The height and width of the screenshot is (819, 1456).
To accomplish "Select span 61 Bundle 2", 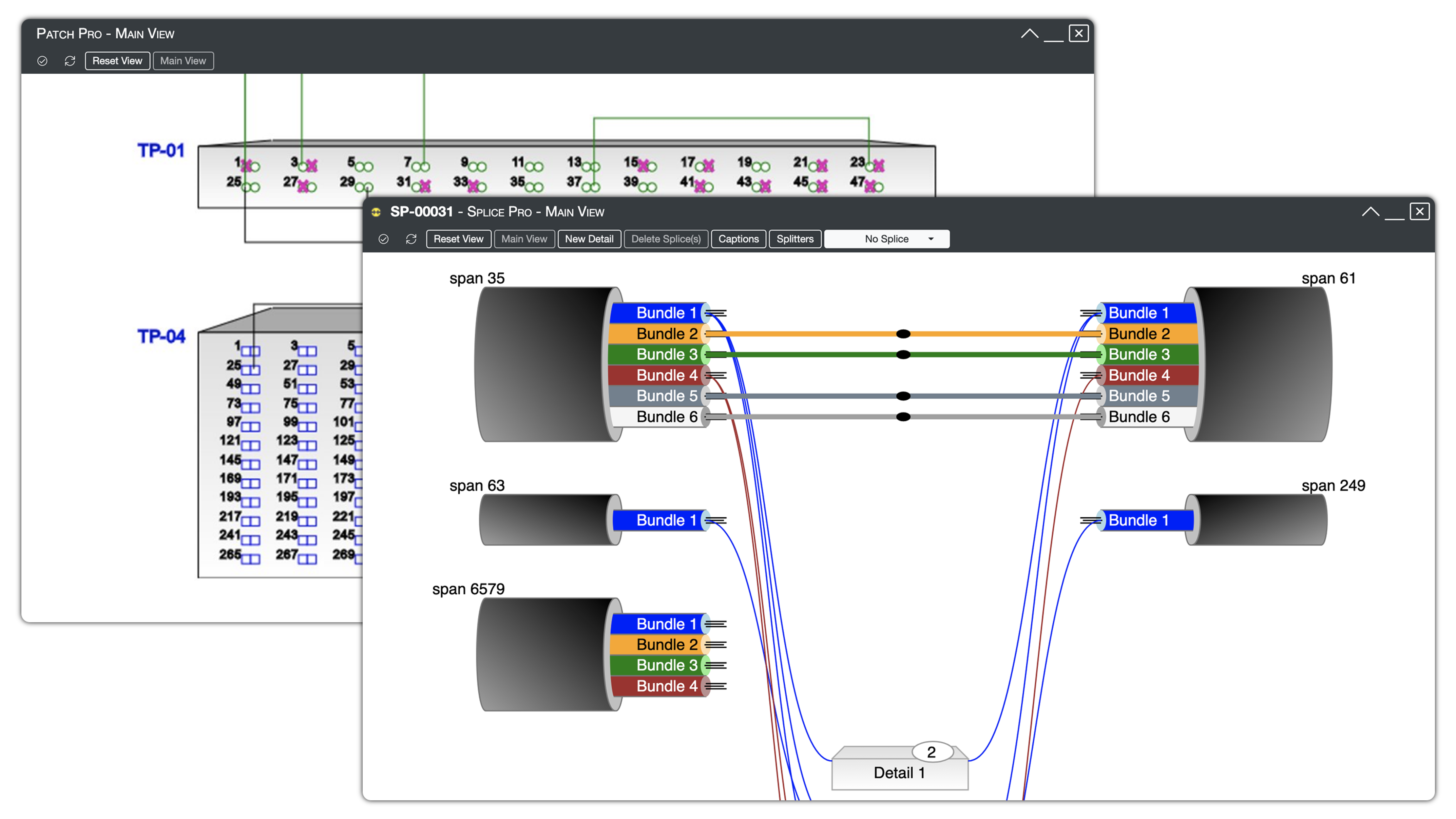I will coord(1147,334).
